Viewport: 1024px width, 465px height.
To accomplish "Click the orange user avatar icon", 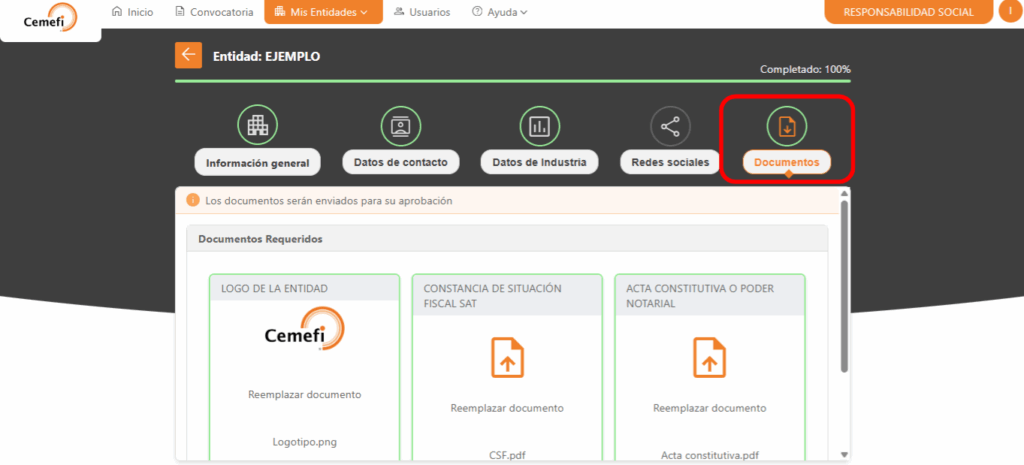I will pos(1010,12).
